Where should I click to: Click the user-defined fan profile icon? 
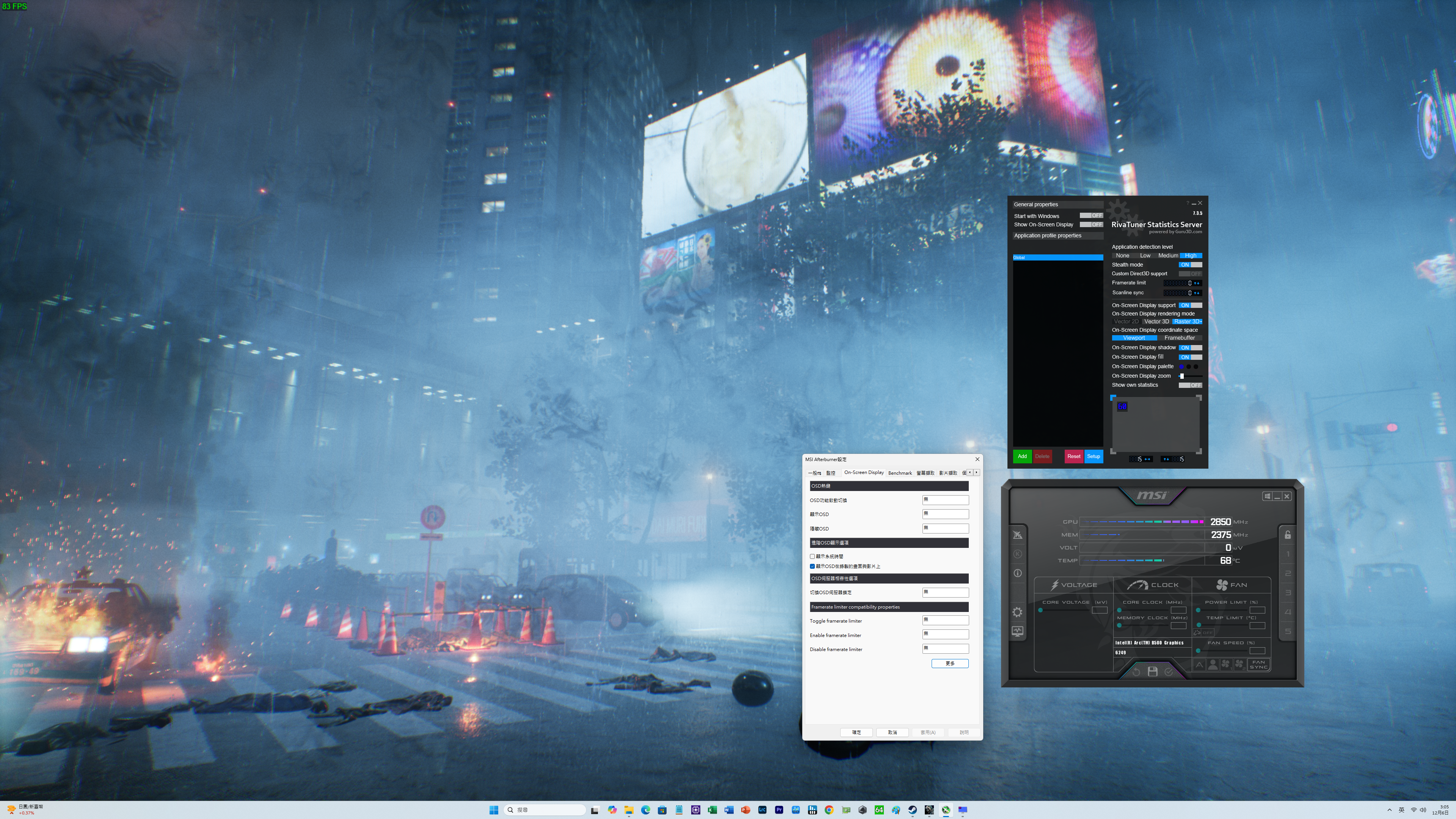1213,665
